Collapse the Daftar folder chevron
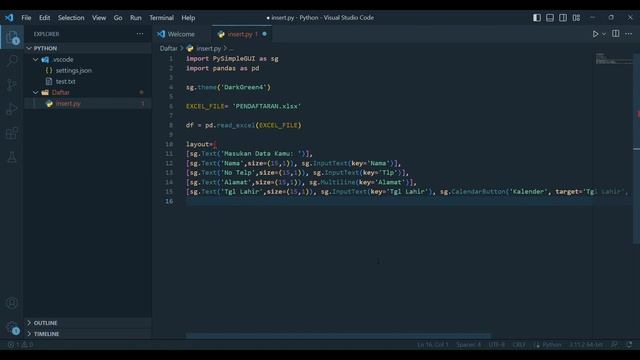640x360 pixels. 36,92
